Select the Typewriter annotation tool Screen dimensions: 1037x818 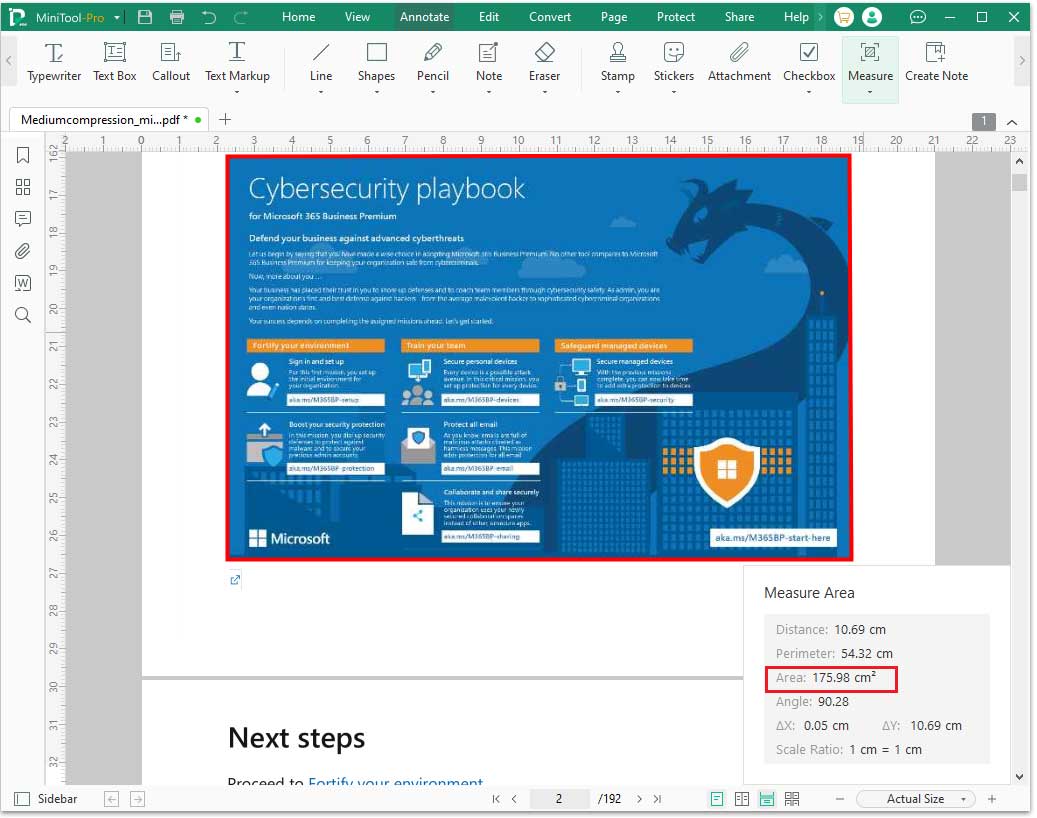(53, 62)
